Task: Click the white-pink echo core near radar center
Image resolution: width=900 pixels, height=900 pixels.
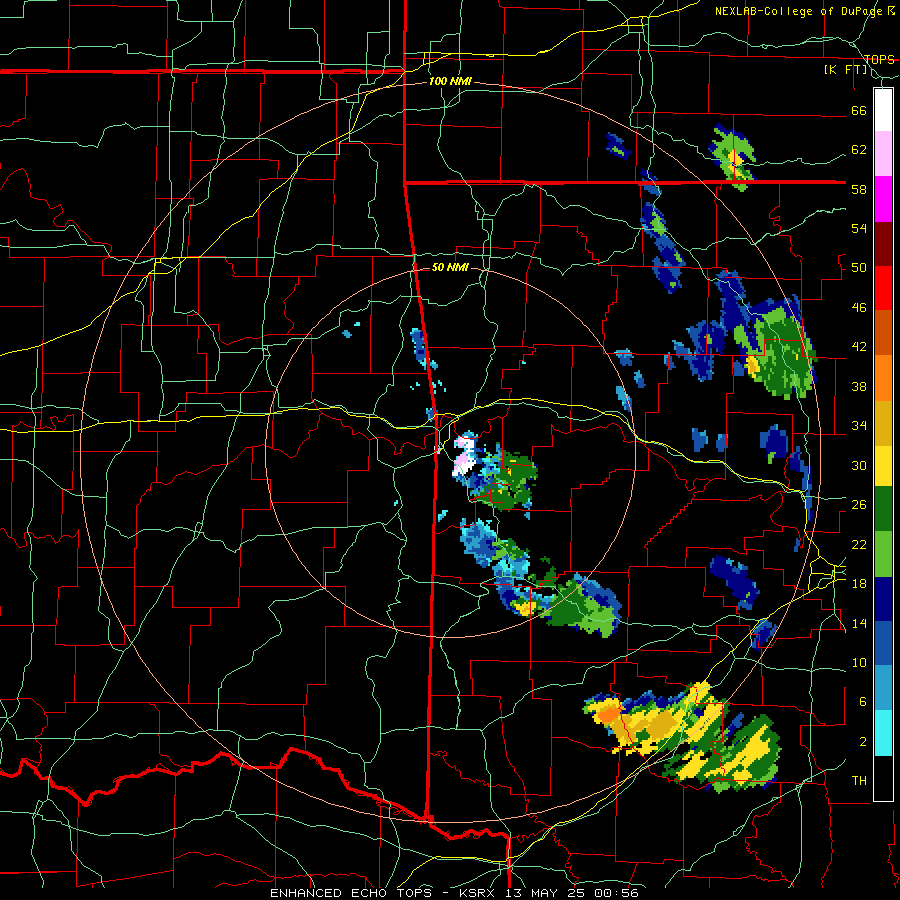Action: pyautogui.click(x=464, y=457)
